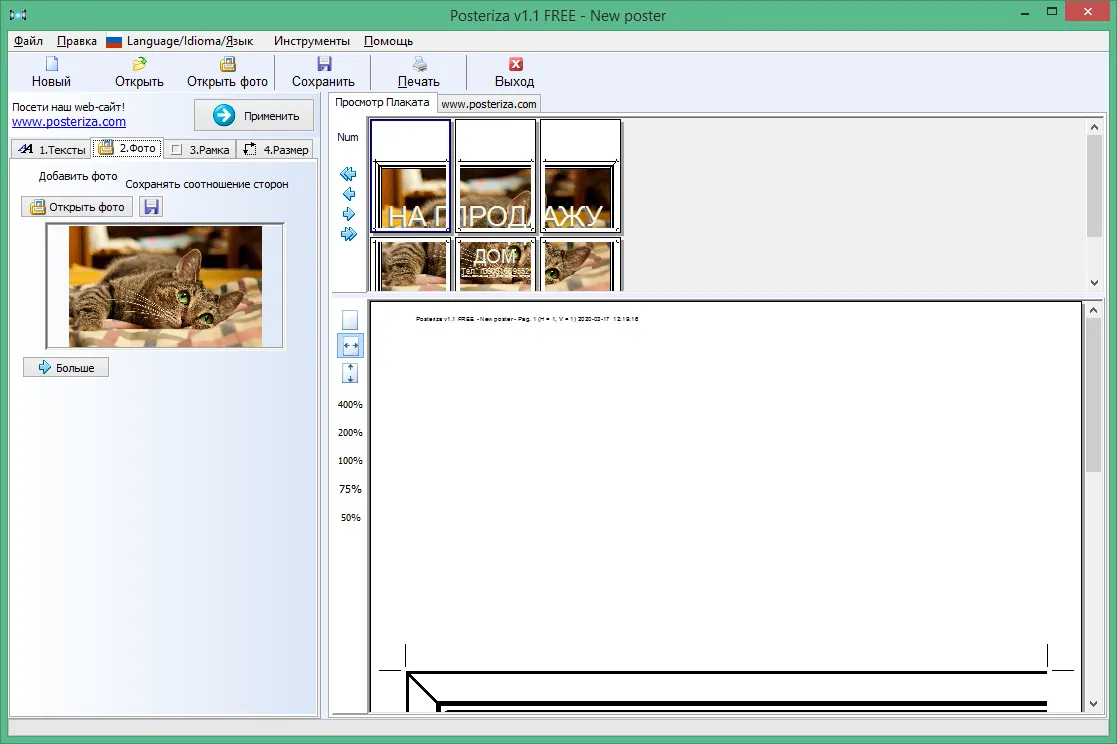
Task: Switch to the 3.Рамка tab
Action: click(x=200, y=150)
